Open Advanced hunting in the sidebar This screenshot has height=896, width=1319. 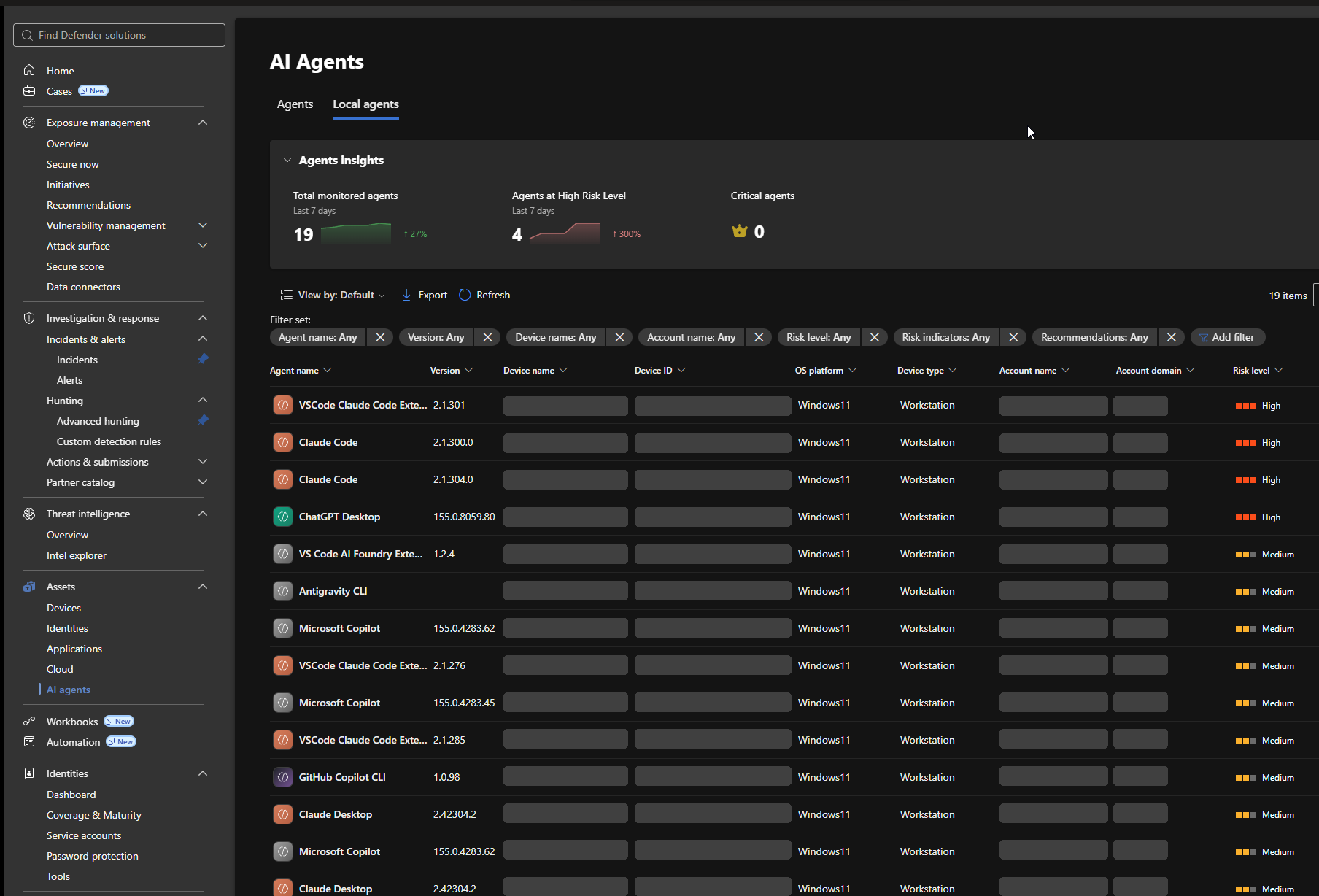click(98, 421)
